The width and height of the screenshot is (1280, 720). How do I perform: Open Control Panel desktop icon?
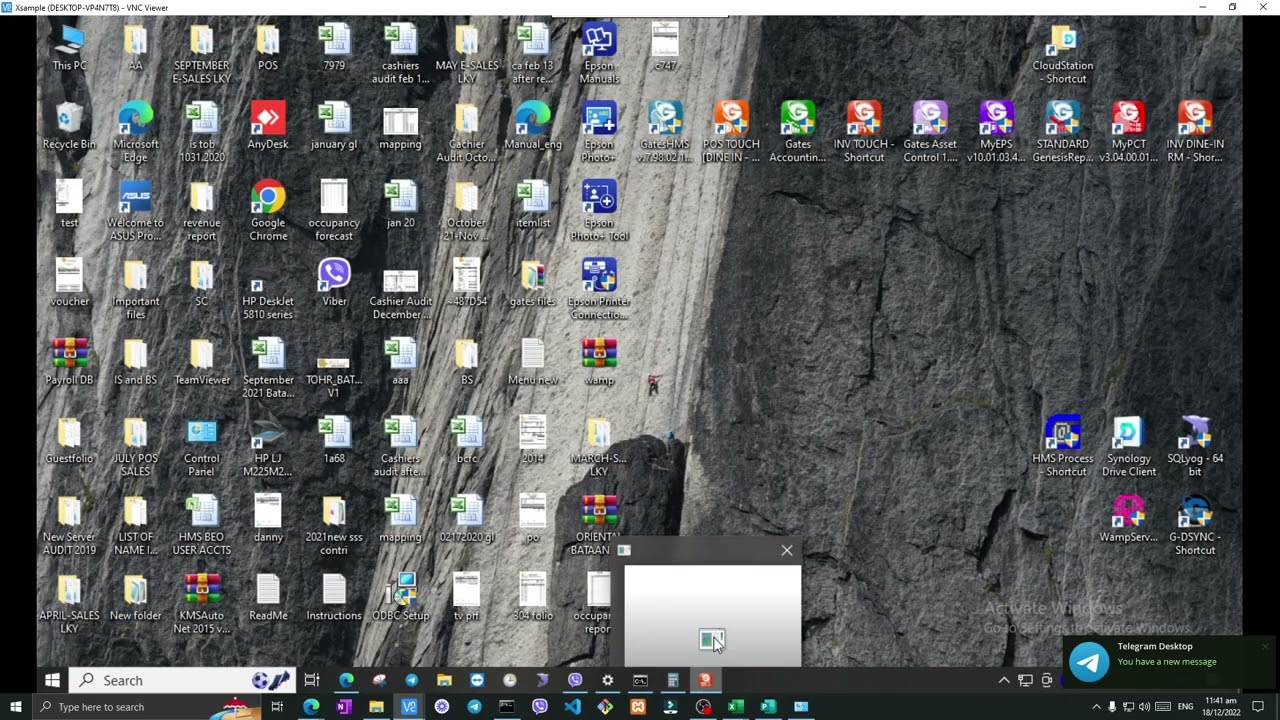click(x=202, y=447)
